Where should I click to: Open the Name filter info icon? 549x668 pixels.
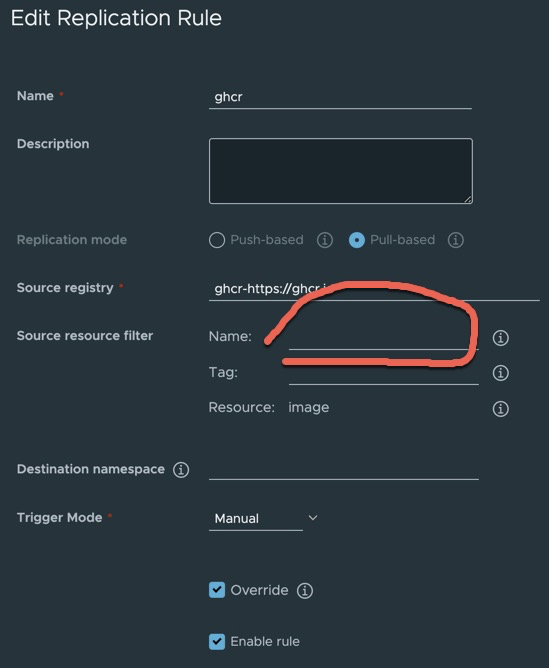(x=500, y=338)
